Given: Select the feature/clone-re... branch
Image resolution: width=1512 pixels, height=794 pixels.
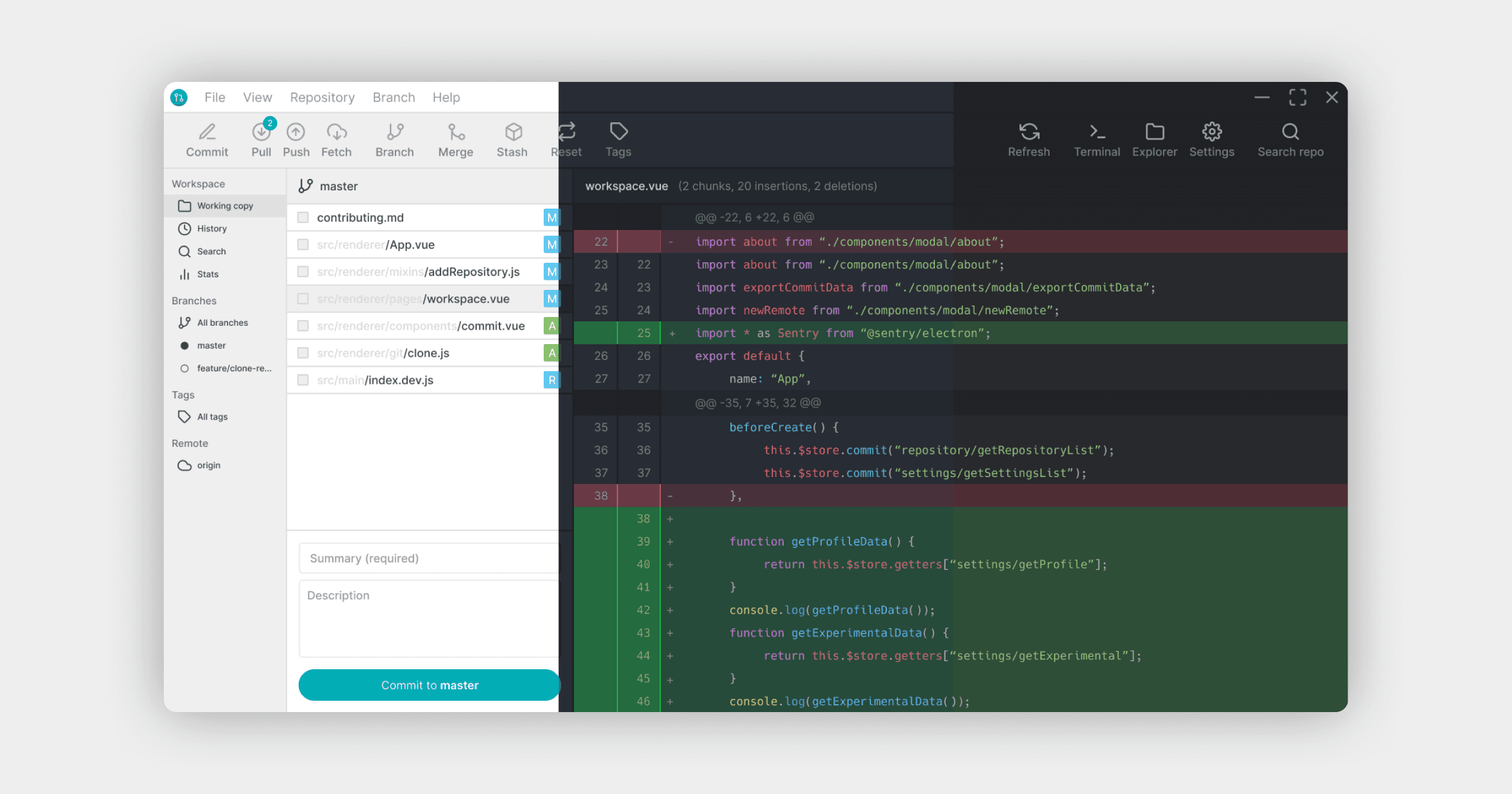Looking at the screenshot, I should pos(233,369).
